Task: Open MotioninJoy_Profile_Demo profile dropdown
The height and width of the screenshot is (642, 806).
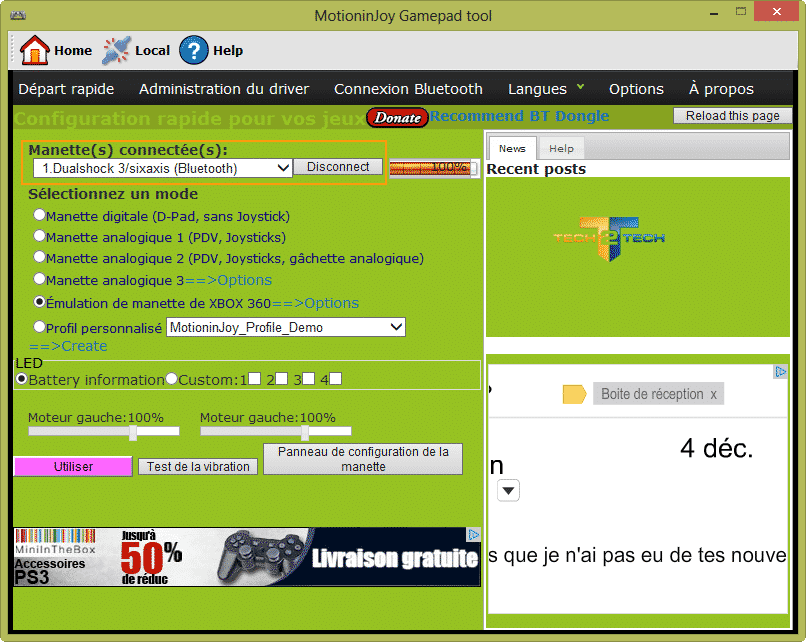Action: pyautogui.click(x=286, y=327)
